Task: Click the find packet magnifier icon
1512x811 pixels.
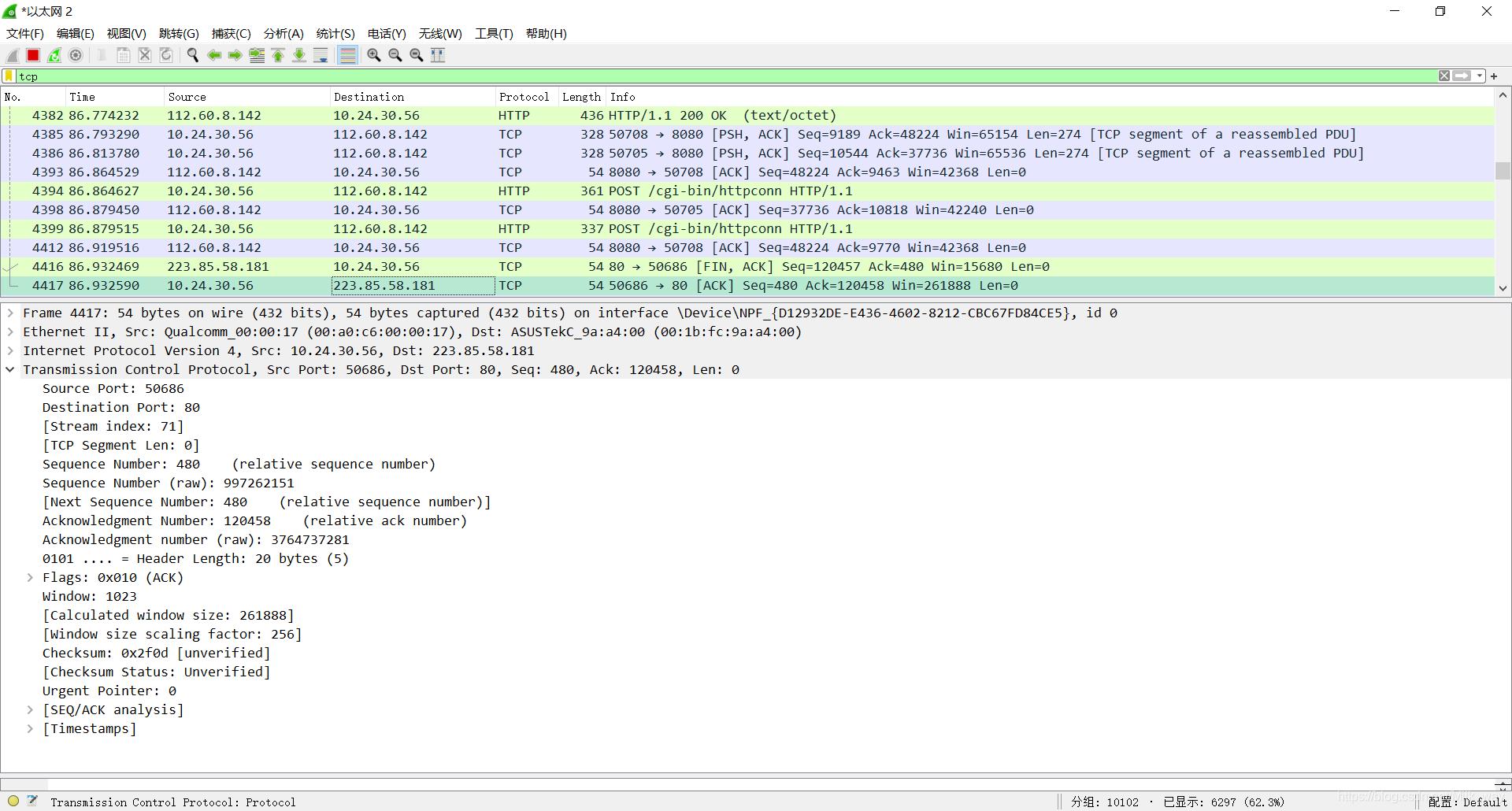Action: coord(192,55)
